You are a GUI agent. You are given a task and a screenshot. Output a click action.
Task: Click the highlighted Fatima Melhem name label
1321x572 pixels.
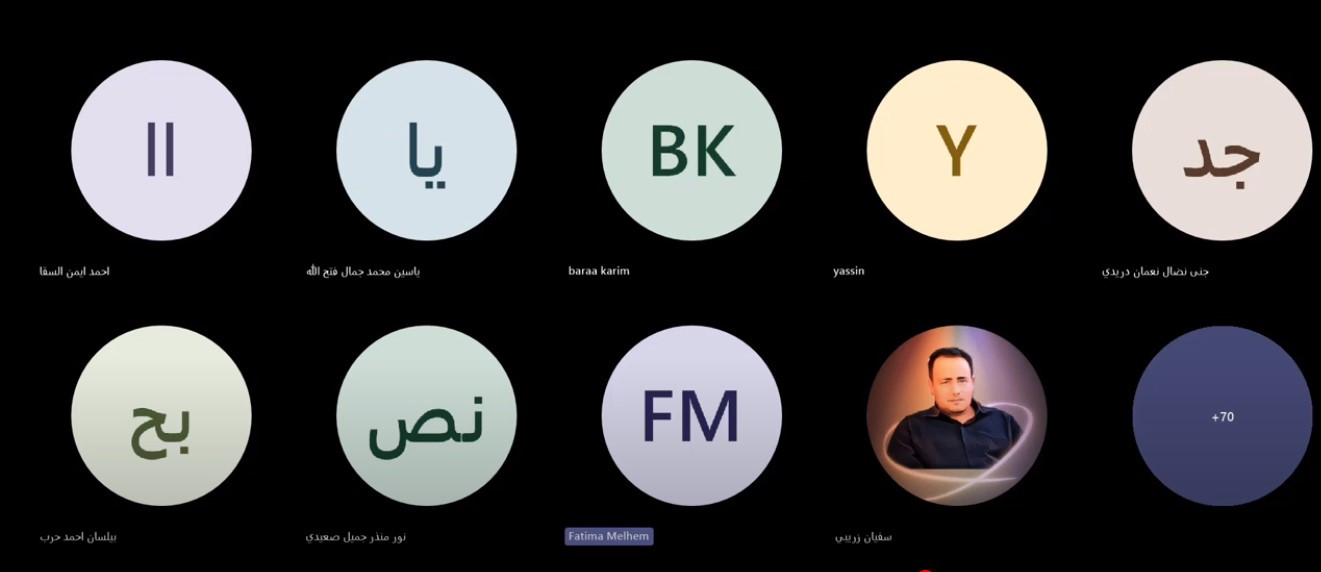coord(609,536)
